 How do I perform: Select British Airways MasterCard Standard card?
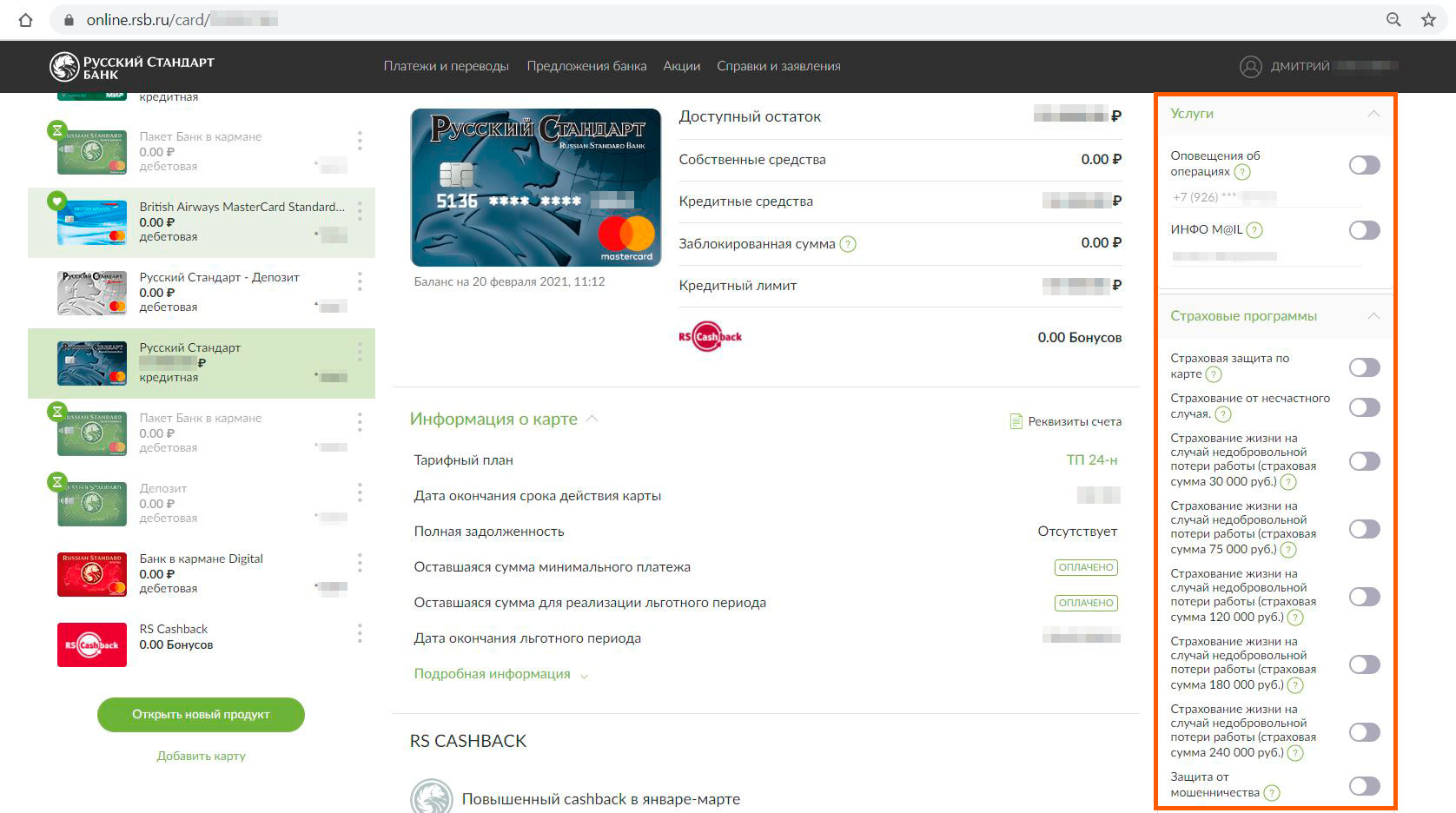point(202,222)
